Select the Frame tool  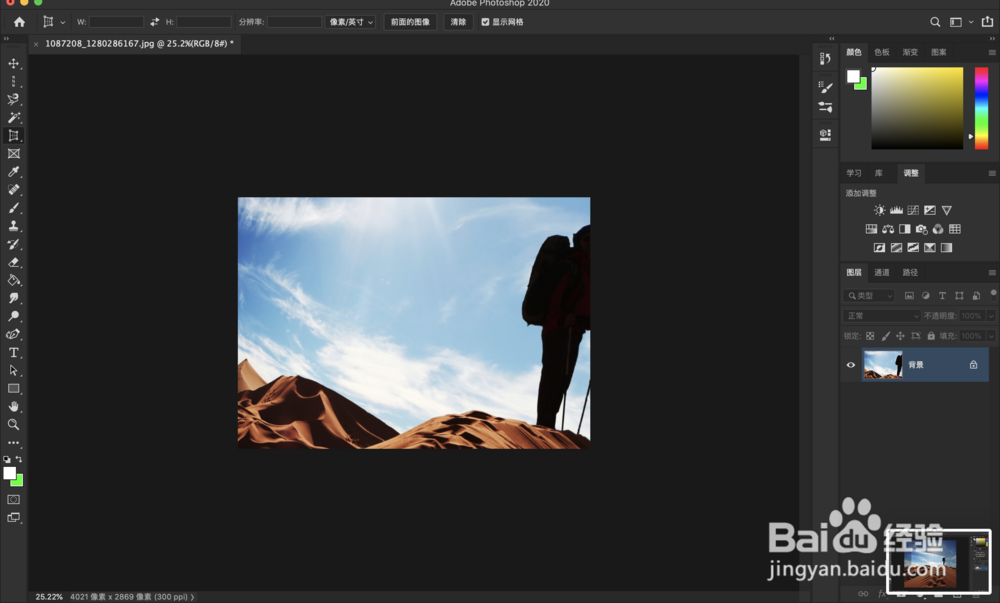coord(13,154)
